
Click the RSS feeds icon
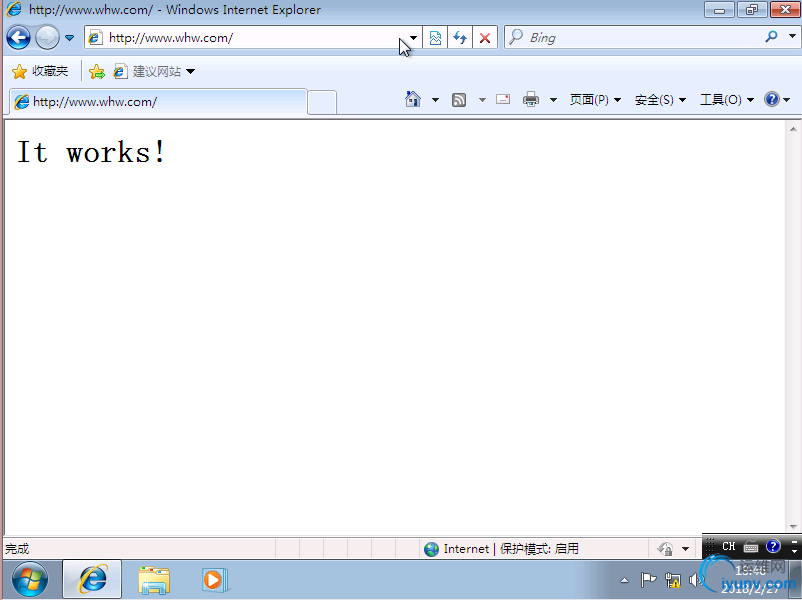tap(459, 100)
